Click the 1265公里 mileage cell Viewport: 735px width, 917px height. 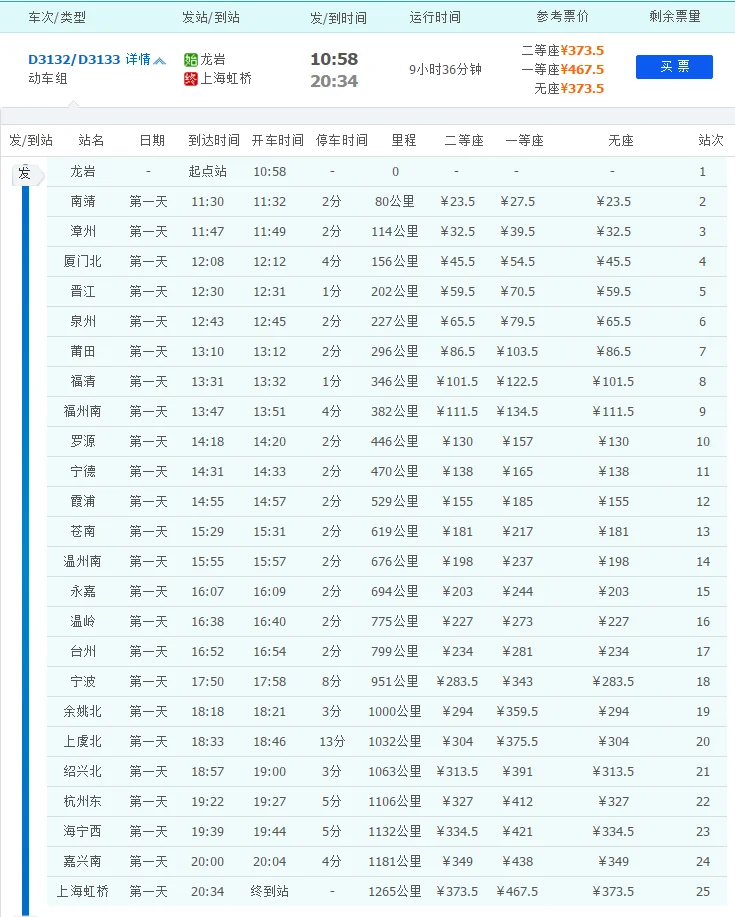coord(395,891)
